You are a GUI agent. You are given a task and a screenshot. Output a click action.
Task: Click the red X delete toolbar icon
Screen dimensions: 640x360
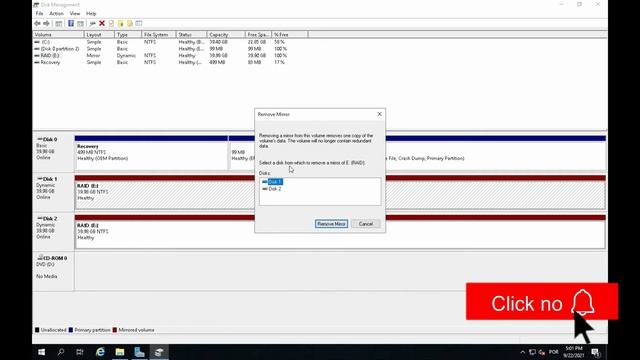102,24
